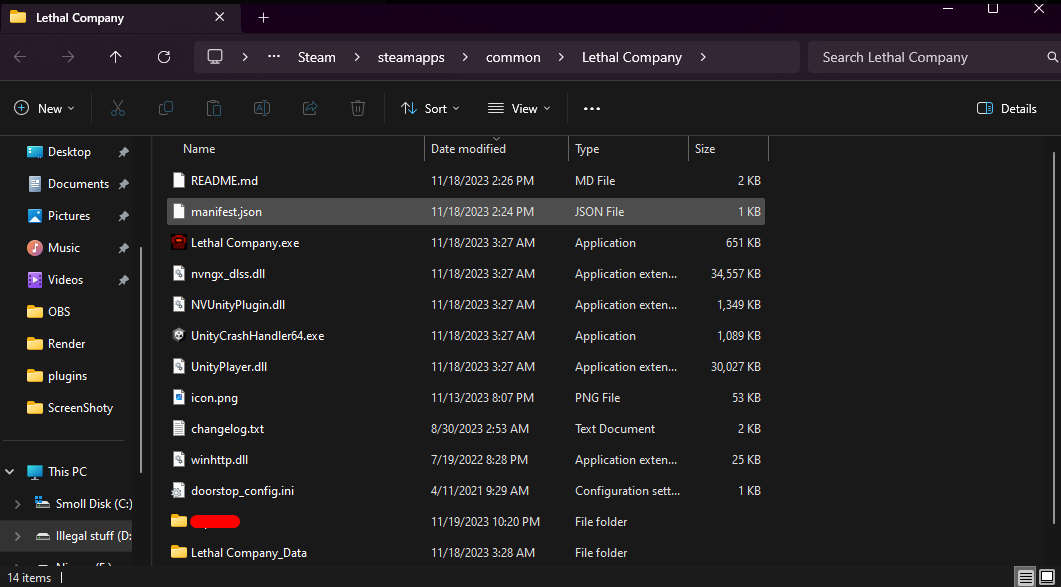Select the Lethal Company.exe file
Screen dimensions: 1061x587
point(245,243)
